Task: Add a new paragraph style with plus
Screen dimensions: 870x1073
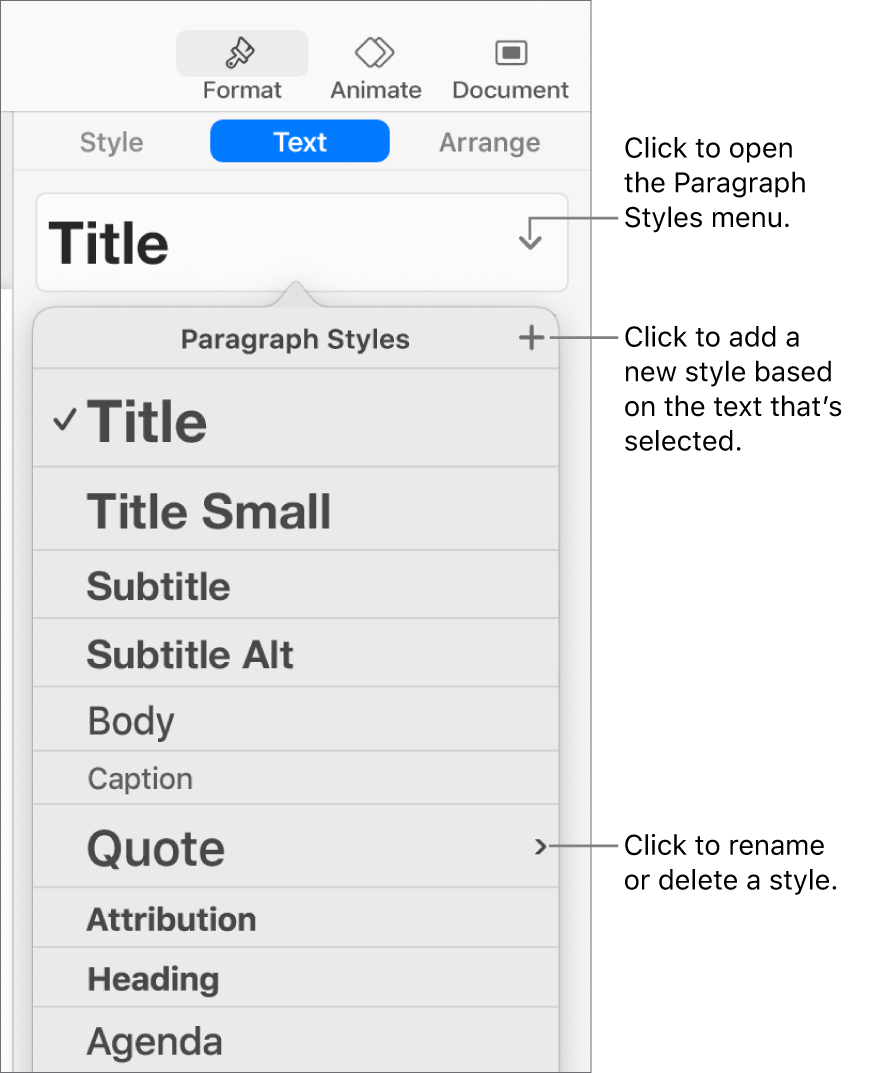Action: (531, 339)
